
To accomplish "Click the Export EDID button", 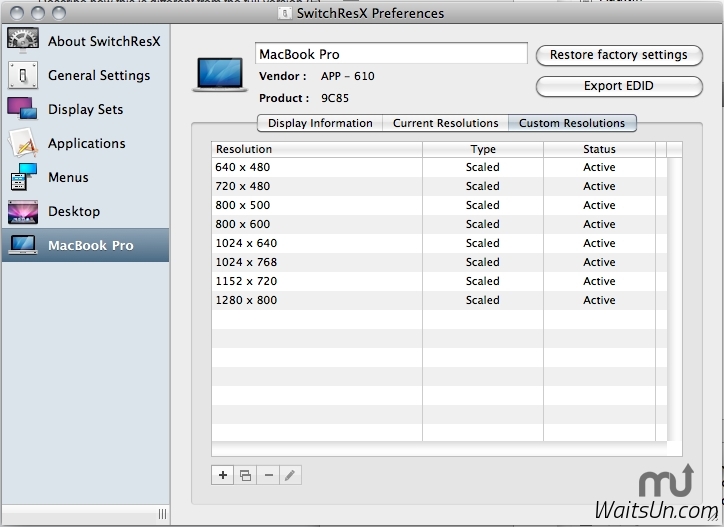I will pos(619,86).
